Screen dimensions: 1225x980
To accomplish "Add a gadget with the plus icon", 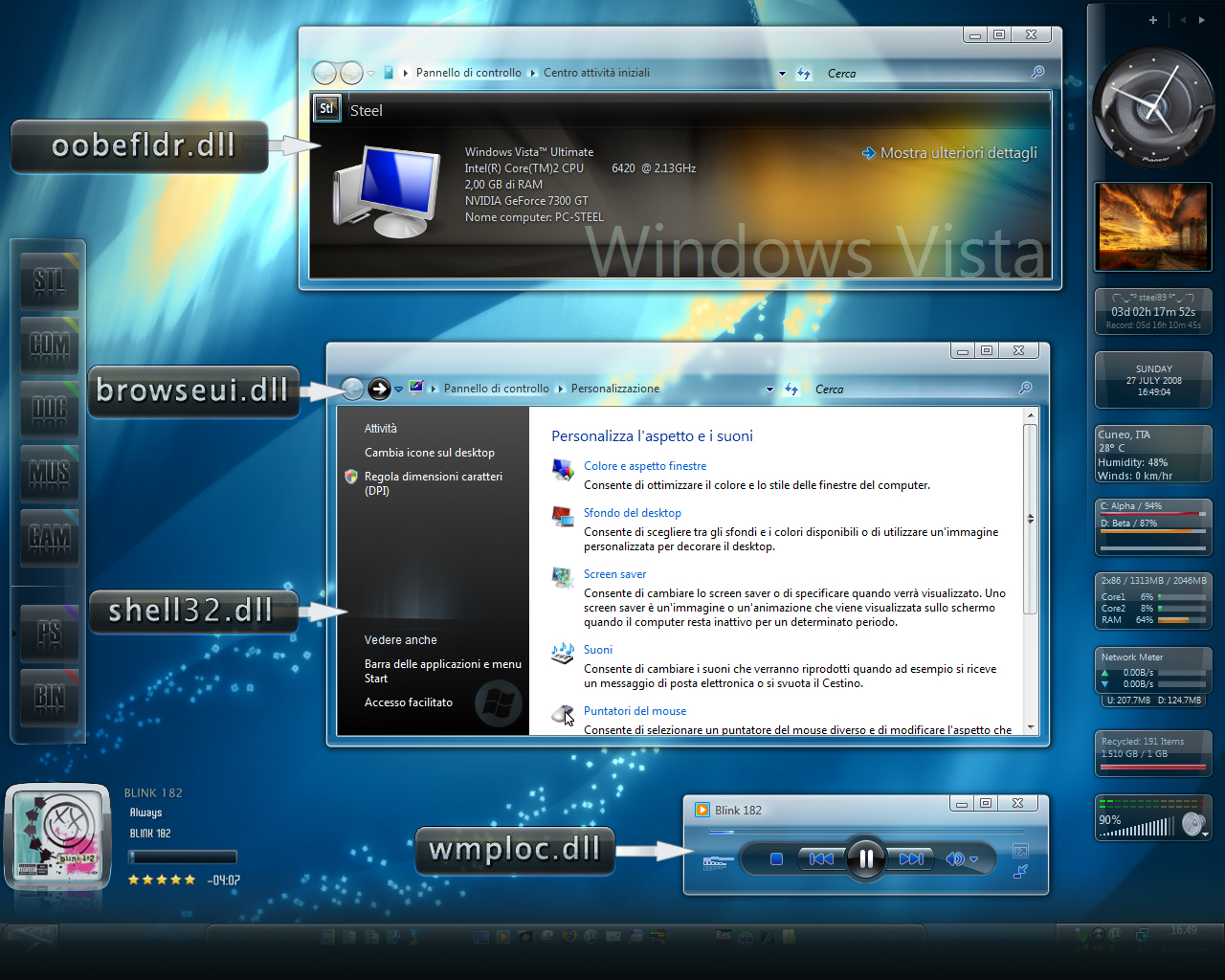I will 1153,20.
